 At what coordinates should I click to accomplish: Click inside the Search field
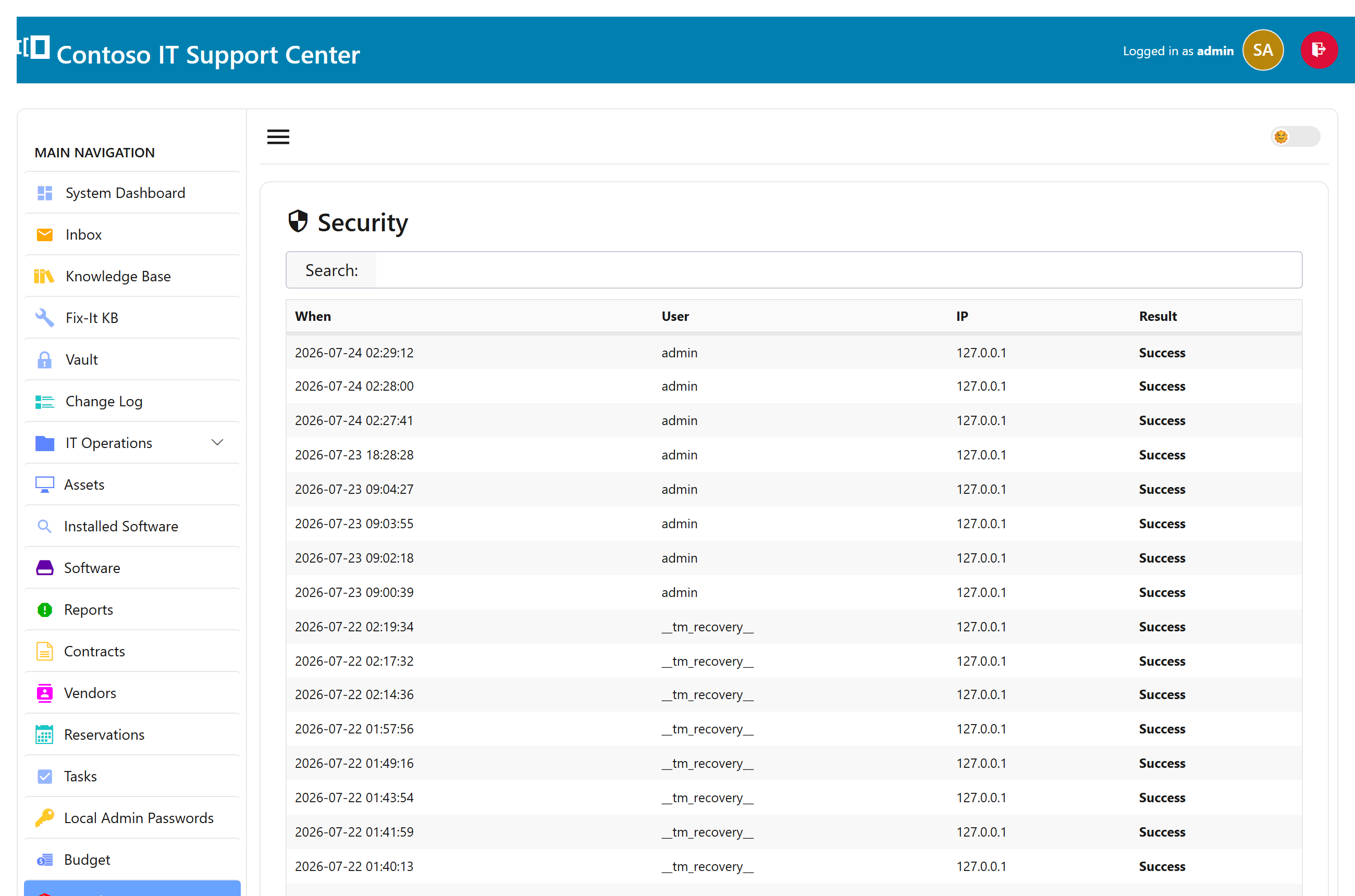838,270
